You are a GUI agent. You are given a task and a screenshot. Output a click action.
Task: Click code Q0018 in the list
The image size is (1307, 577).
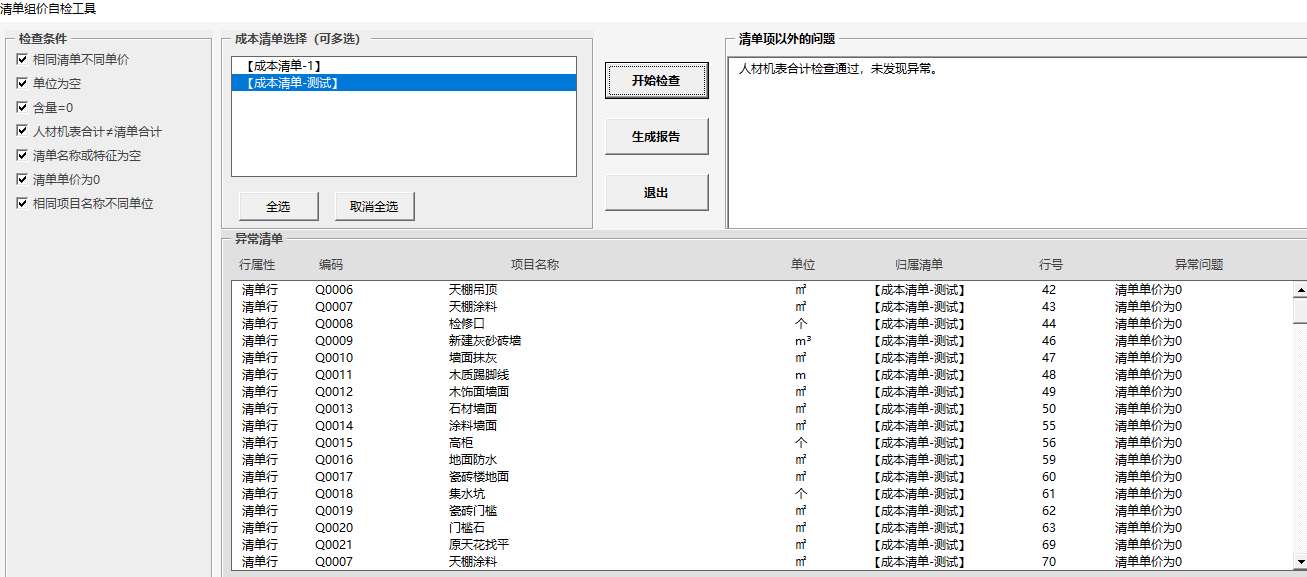coord(334,494)
